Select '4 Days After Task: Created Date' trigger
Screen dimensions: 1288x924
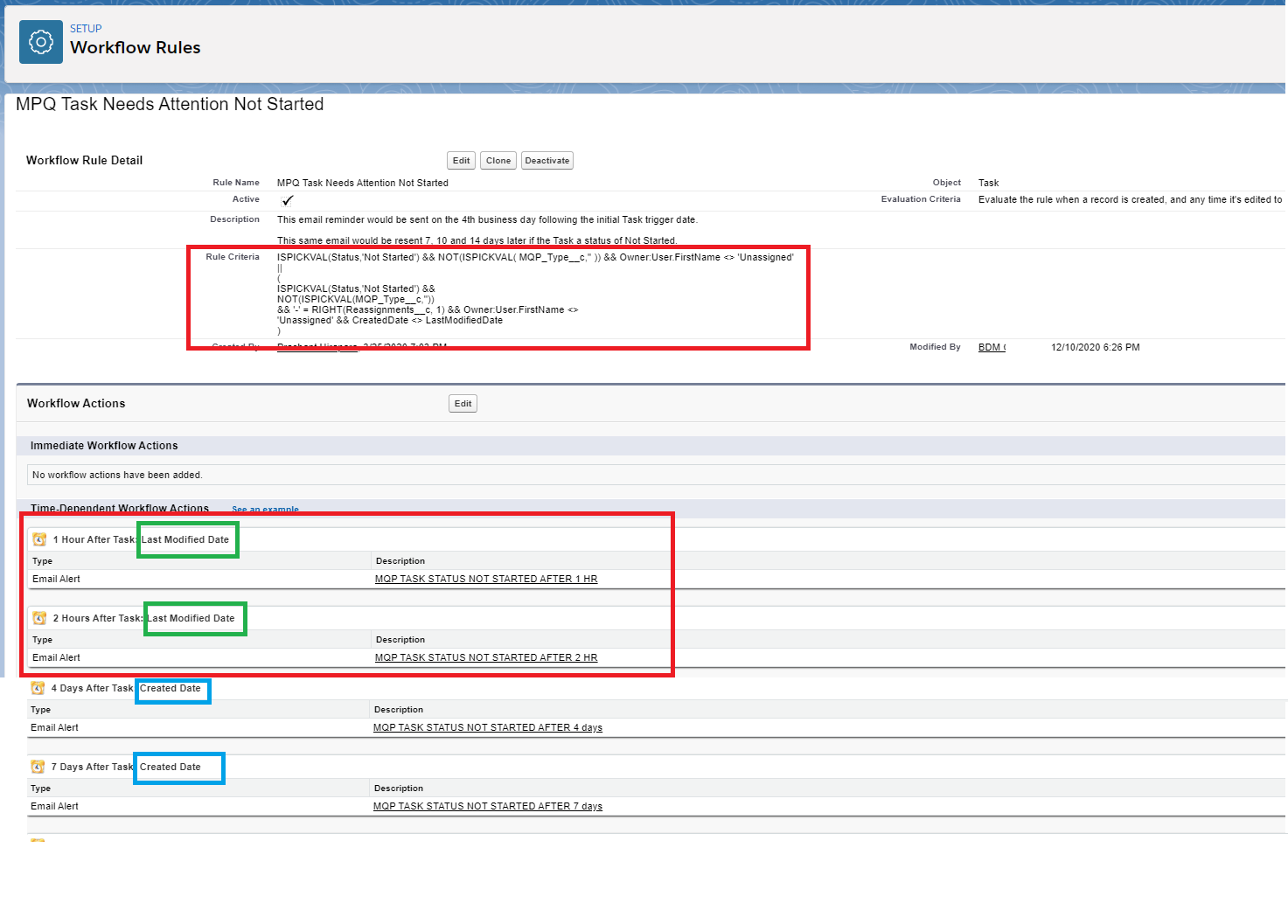[x=126, y=688]
